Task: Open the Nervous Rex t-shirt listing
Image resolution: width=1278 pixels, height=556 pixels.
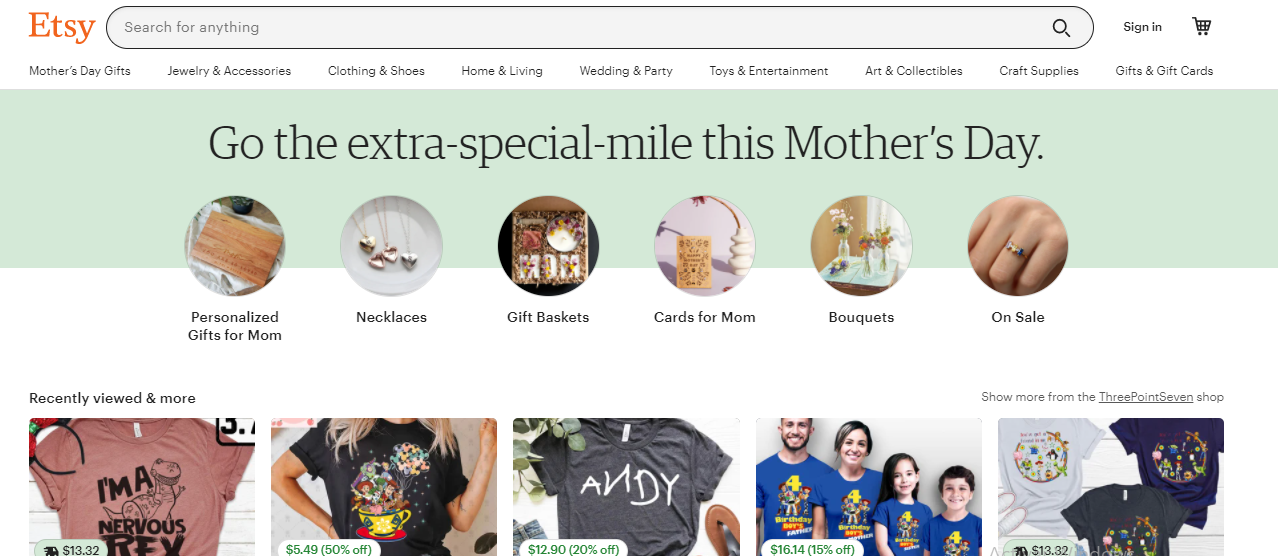Action: 142,487
